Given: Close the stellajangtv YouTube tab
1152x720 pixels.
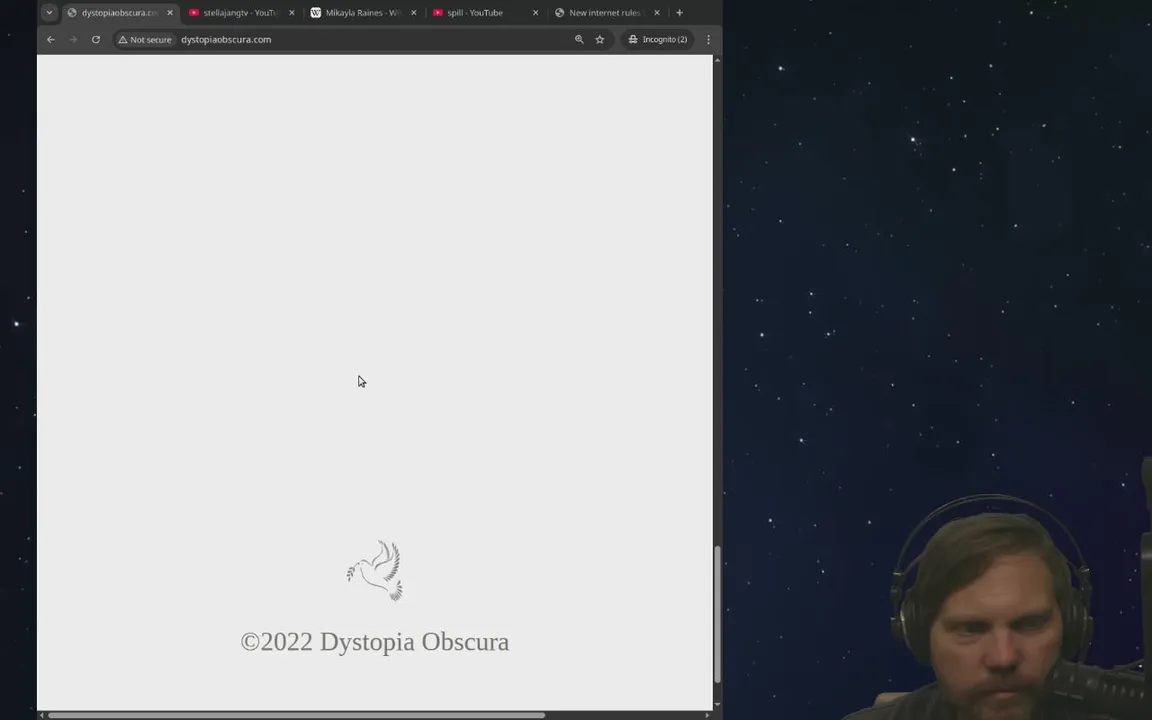Looking at the screenshot, I should tap(292, 12).
